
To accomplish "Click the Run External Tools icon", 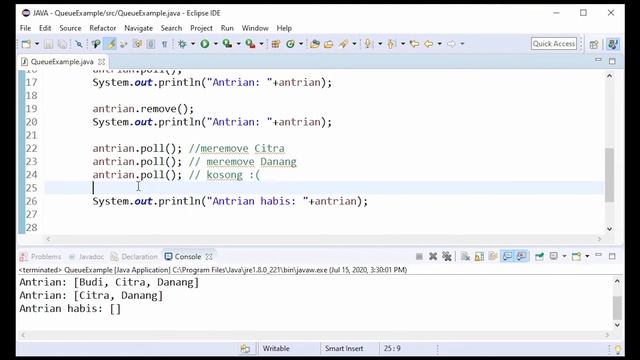I will point(250,44).
